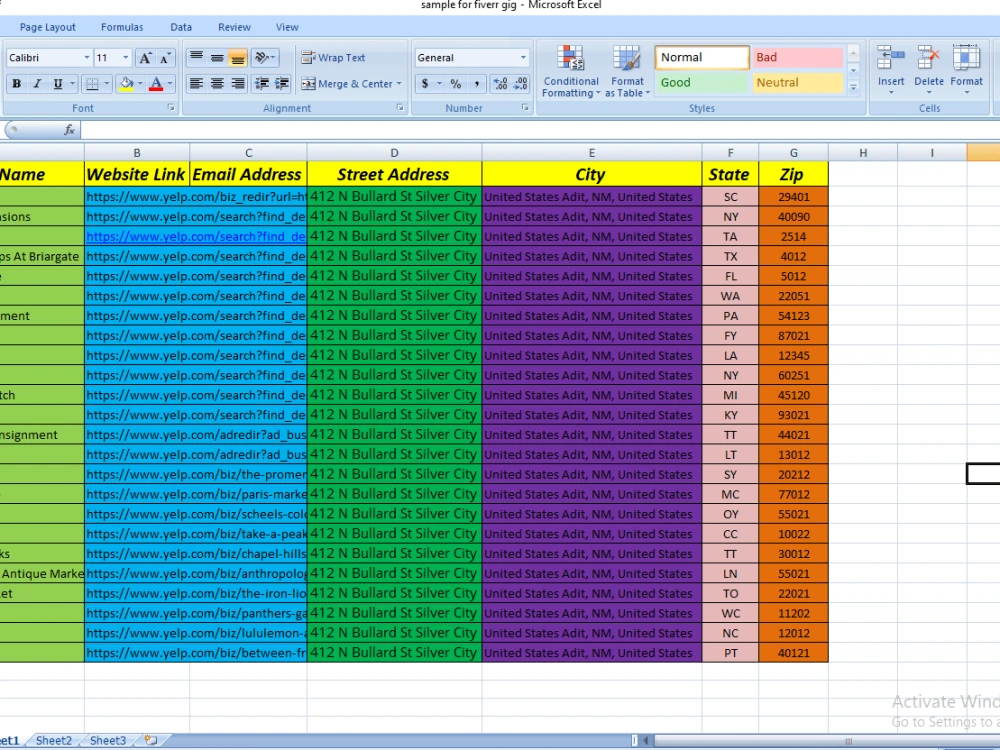
Task: Increase font size with Grow Font
Action: tap(145, 58)
